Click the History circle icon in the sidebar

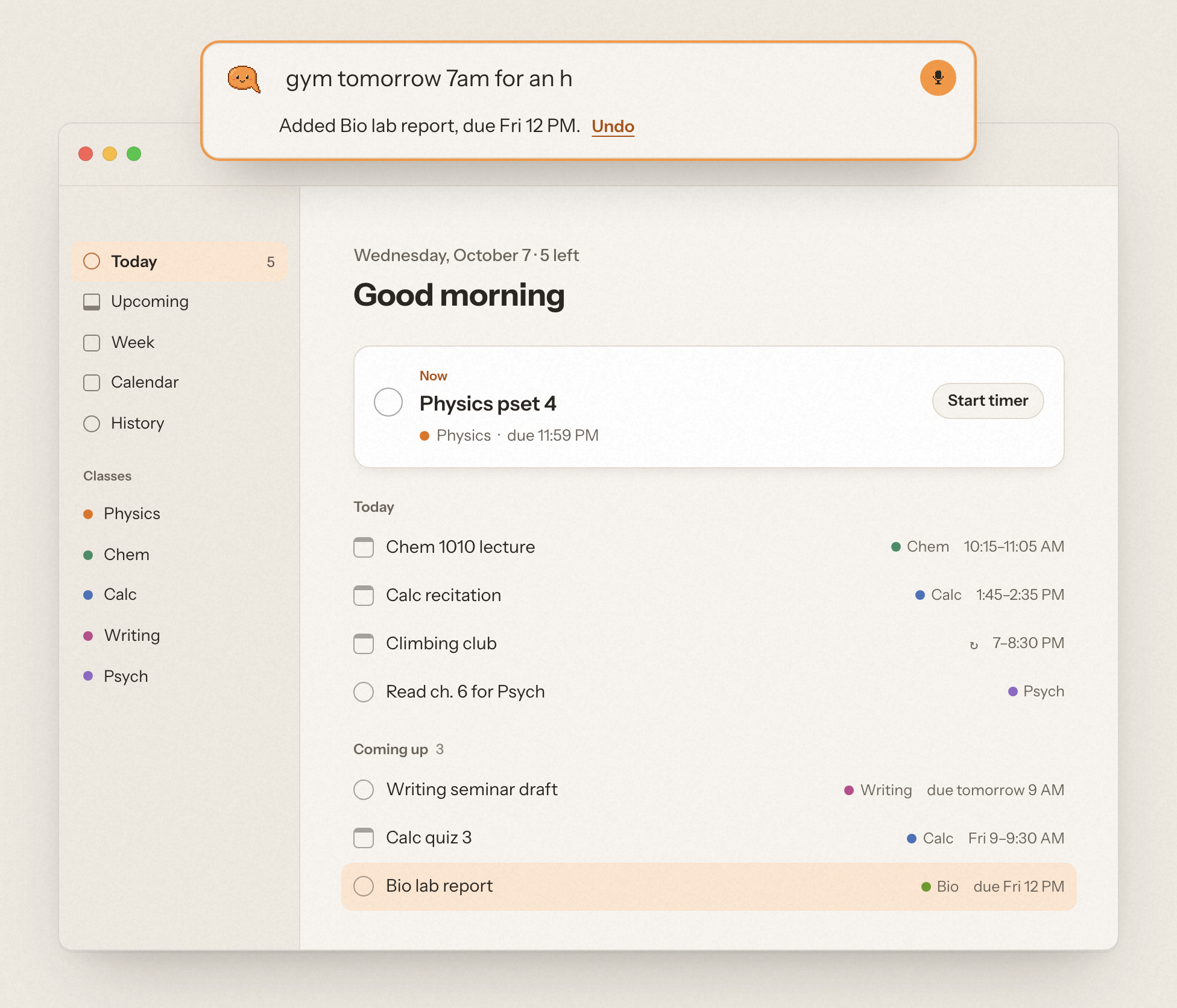click(x=92, y=424)
